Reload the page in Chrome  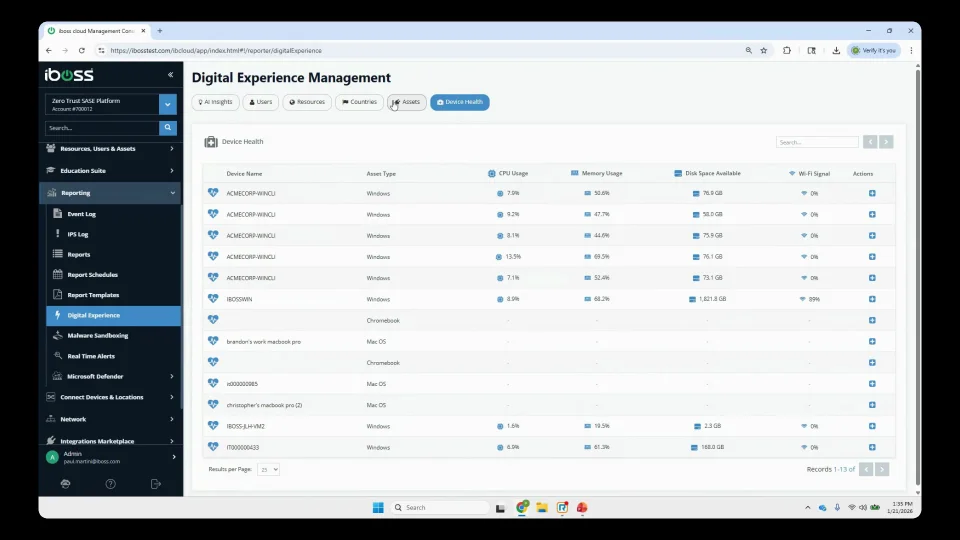tap(81, 51)
